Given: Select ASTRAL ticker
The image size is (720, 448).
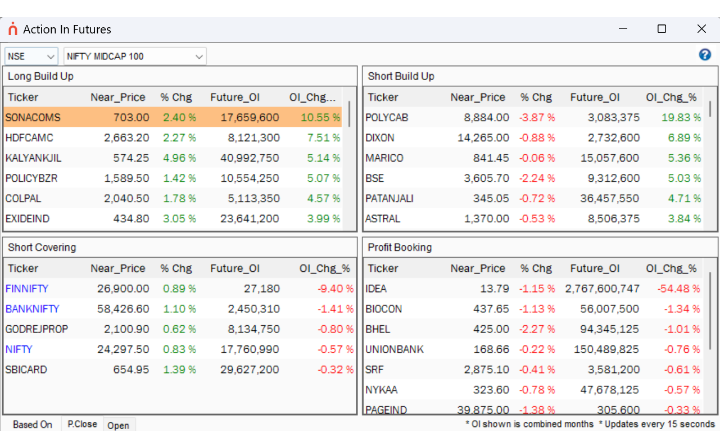Looking at the screenshot, I should [382, 218].
